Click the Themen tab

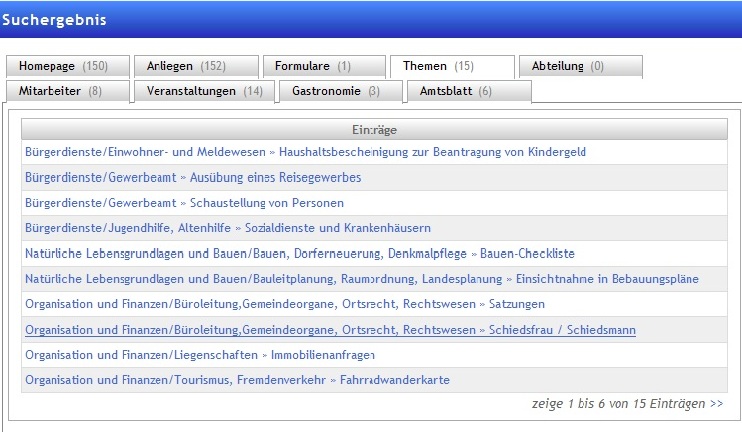click(451, 66)
